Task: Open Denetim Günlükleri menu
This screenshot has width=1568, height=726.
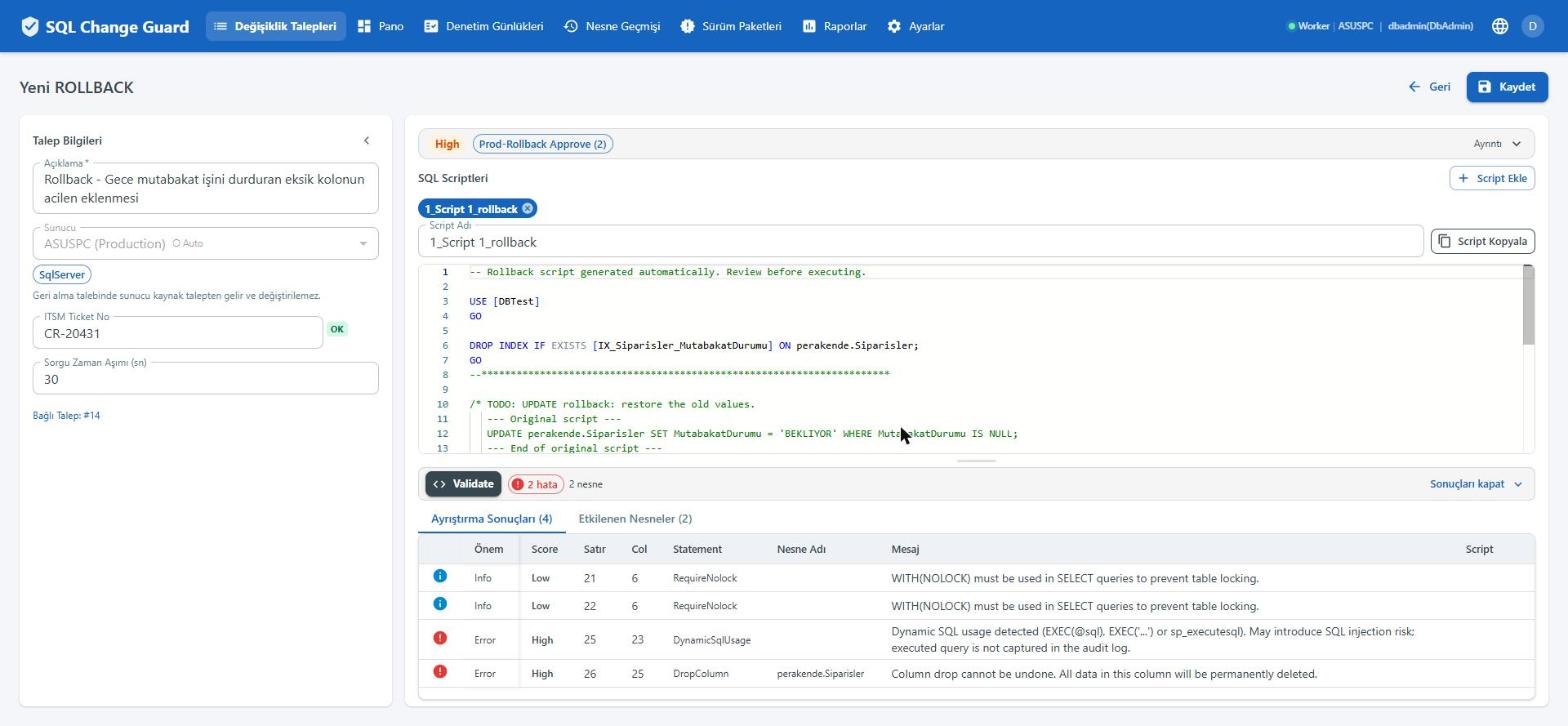Action: (x=484, y=26)
